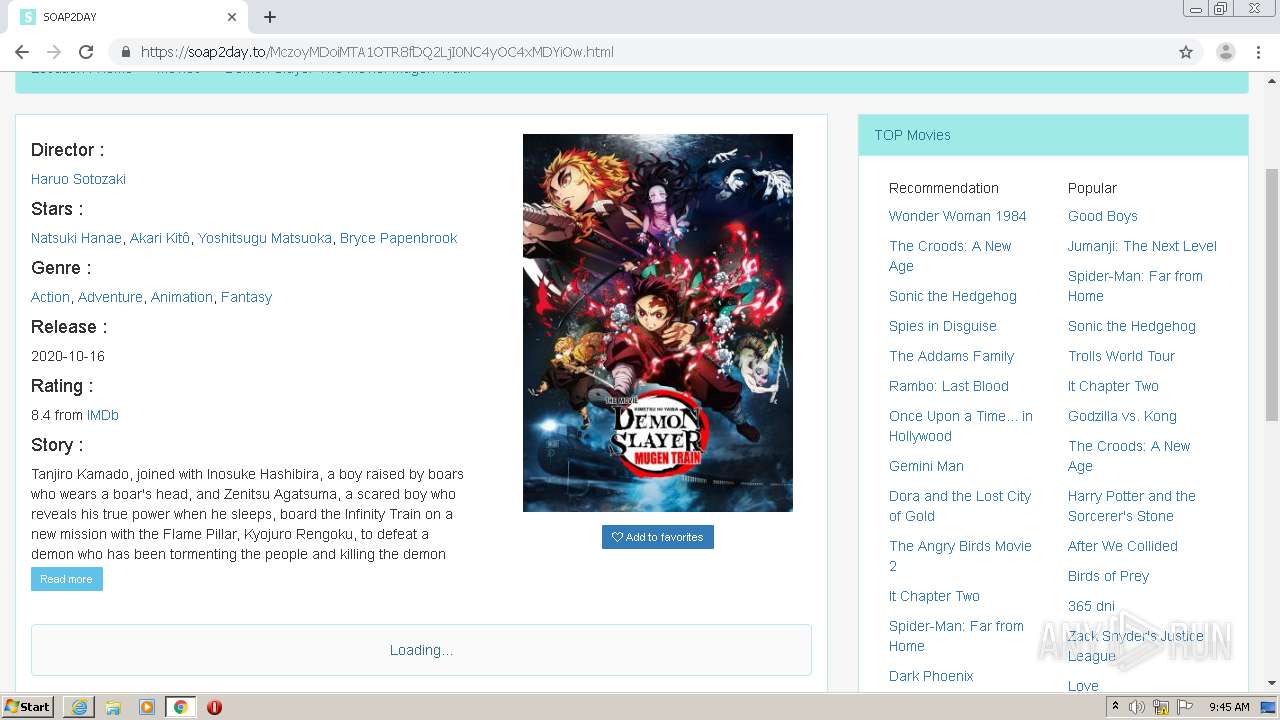Screen dimensions: 1280x720
Task: Open Natsuki Hanae star link
Action: 76,238
